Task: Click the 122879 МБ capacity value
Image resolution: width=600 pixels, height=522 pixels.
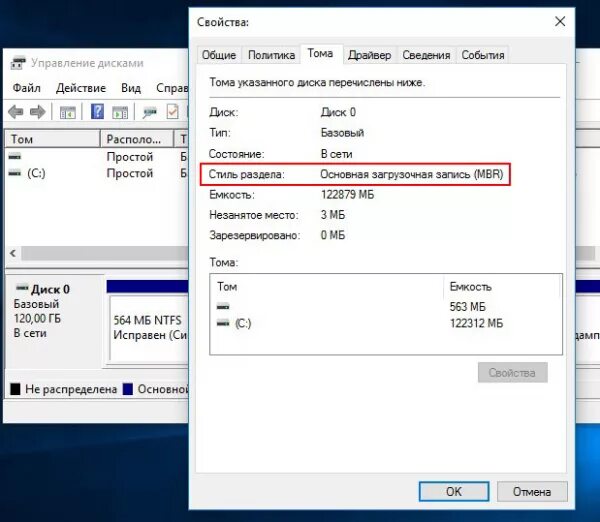Action: [347, 195]
